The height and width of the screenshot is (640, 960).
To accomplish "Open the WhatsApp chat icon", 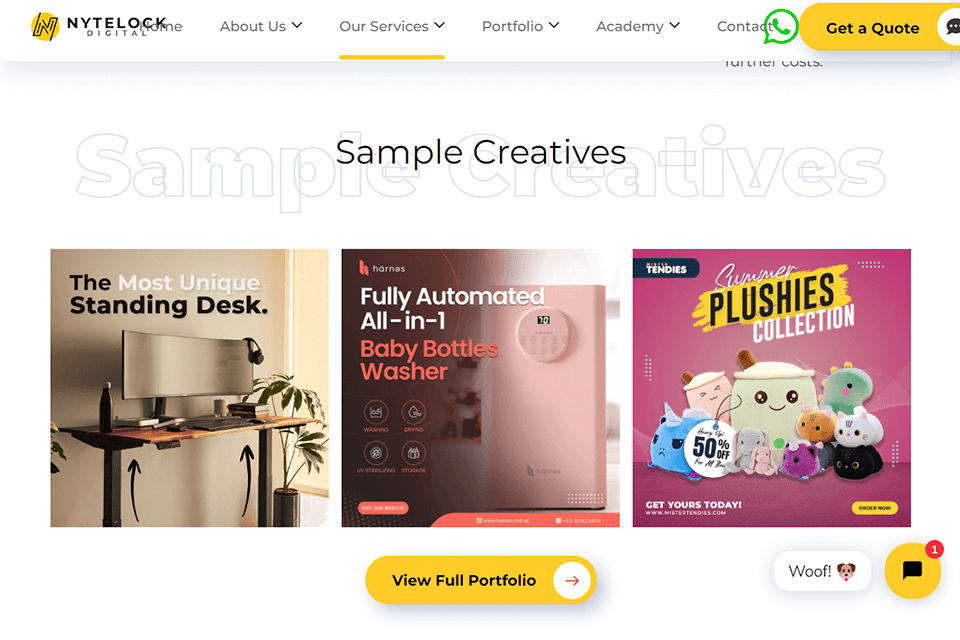I will click(x=780, y=26).
